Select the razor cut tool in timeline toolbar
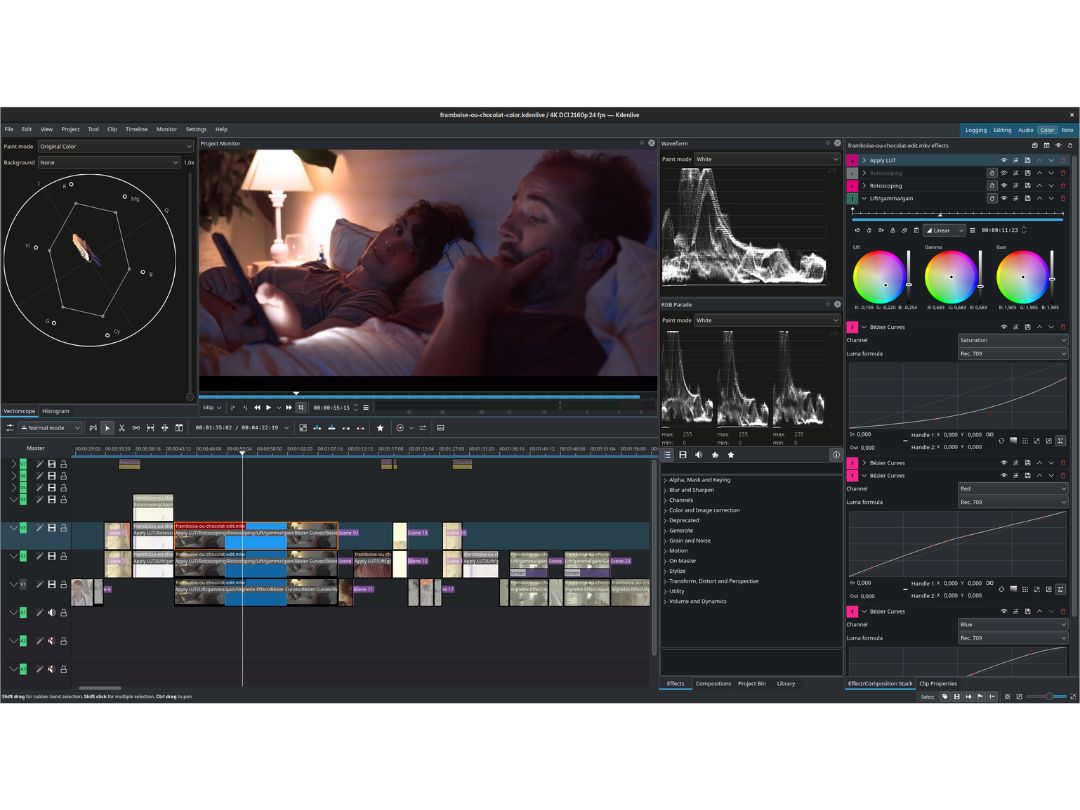The height and width of the screenshot is (810, 1080). (x=122, y=428)
